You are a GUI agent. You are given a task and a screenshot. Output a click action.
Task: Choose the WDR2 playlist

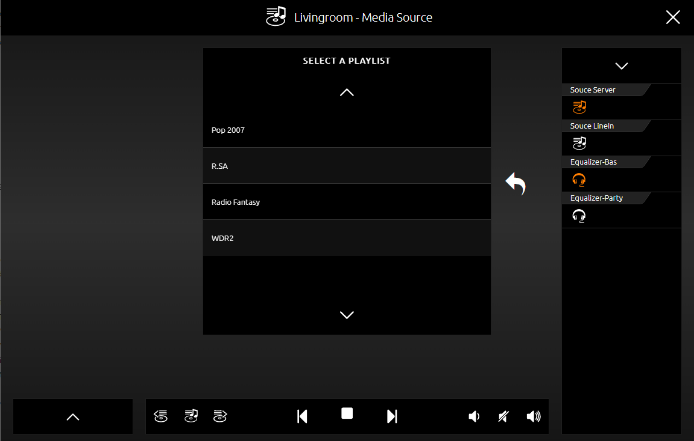[347, 238]
